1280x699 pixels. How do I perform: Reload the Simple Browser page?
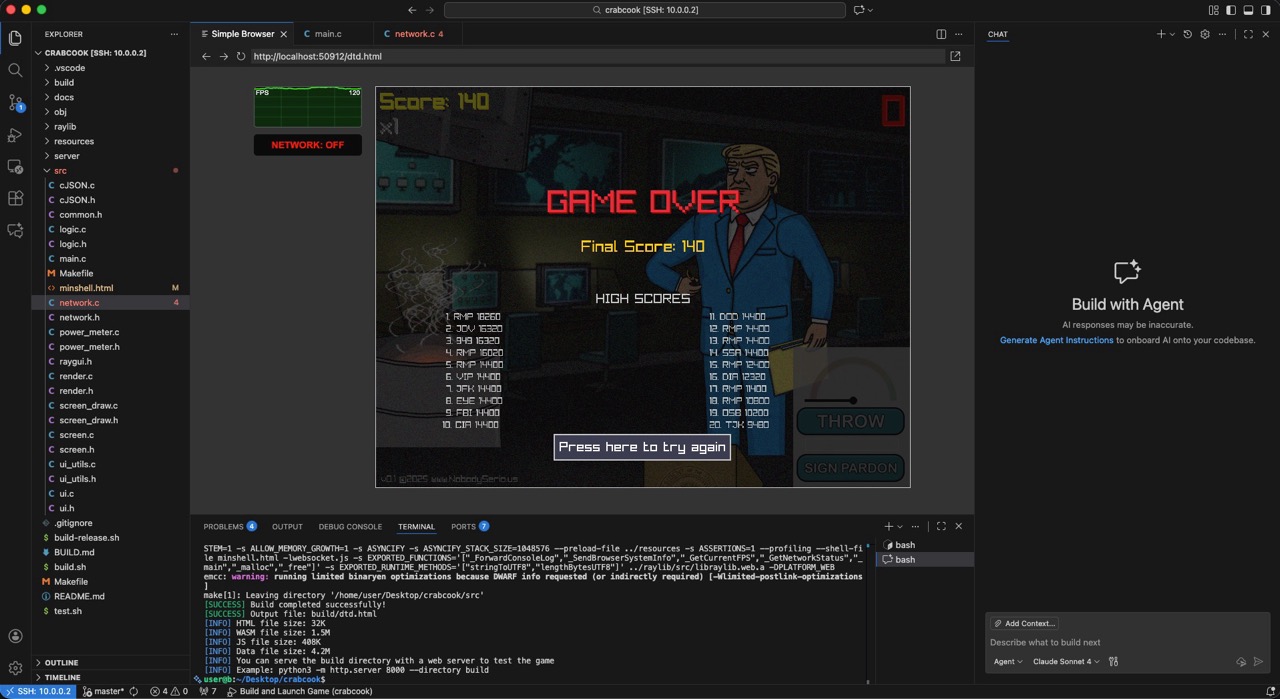240,57
